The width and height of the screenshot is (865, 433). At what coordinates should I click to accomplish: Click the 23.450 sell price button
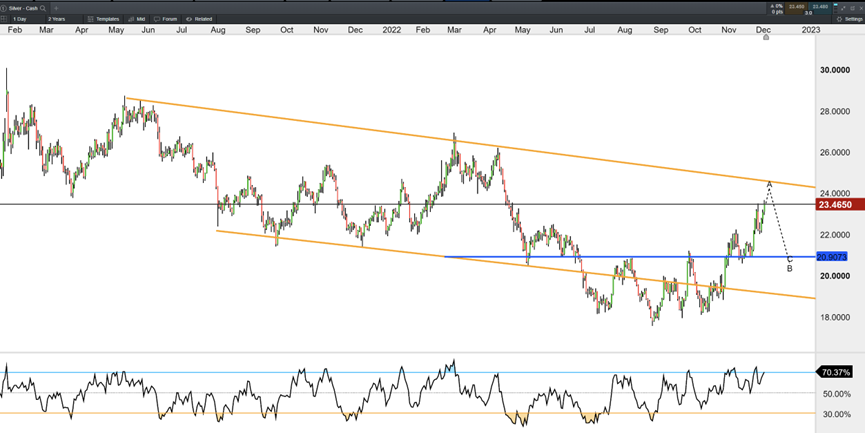tap(796, 8)
